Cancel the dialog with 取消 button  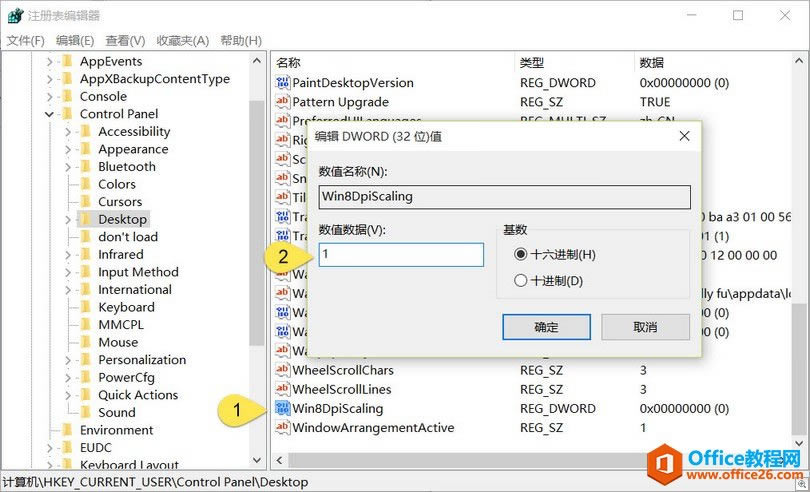(x=645, y=327)
